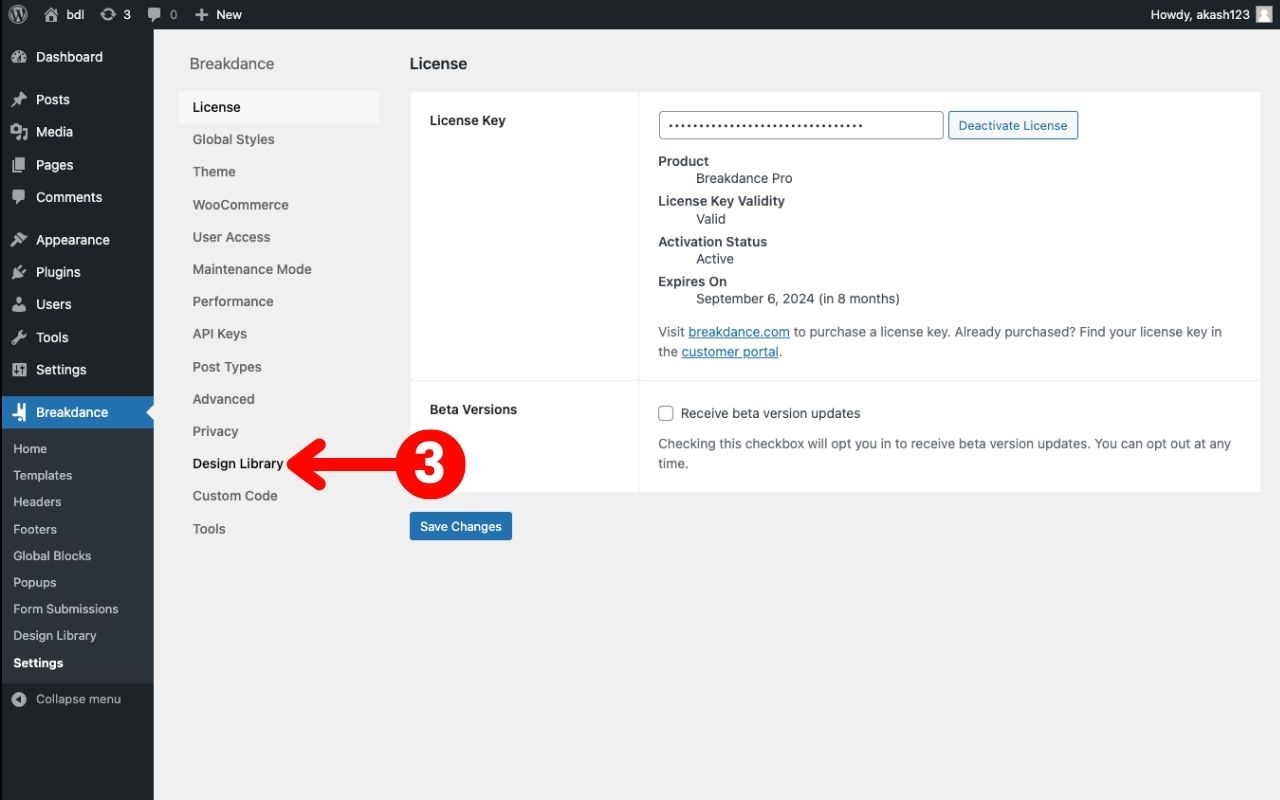Click inside the License Key input field
Viewport: 1280px width, 800px height.
tap(800, 125)
